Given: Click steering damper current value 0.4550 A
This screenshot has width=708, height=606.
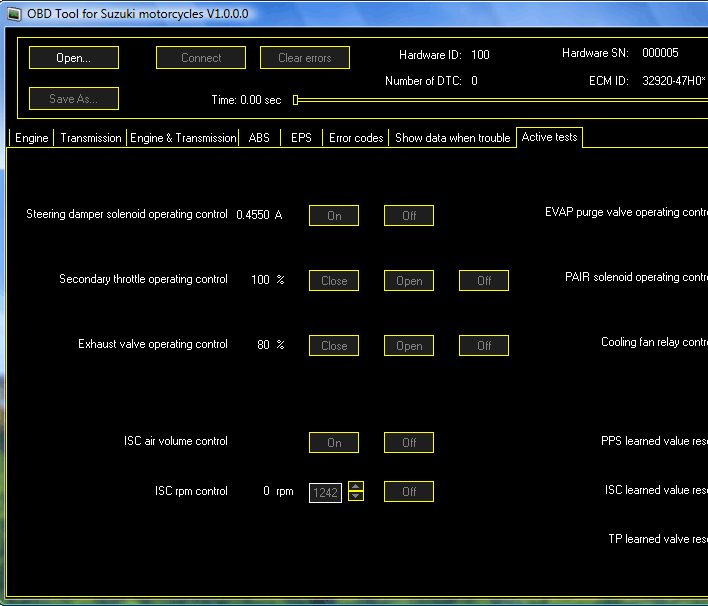Looking at the screenshot, I should point(259,214).
